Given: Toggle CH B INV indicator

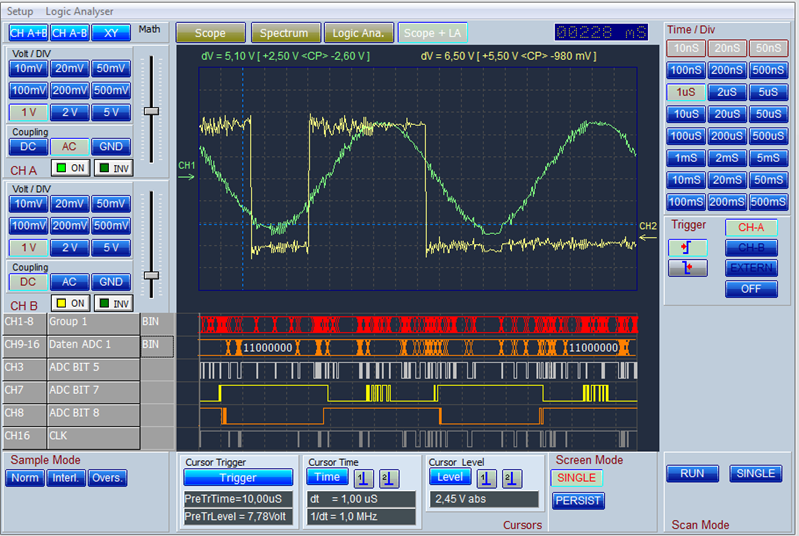Looking at the screenshot, I should [x=114, y=303].
